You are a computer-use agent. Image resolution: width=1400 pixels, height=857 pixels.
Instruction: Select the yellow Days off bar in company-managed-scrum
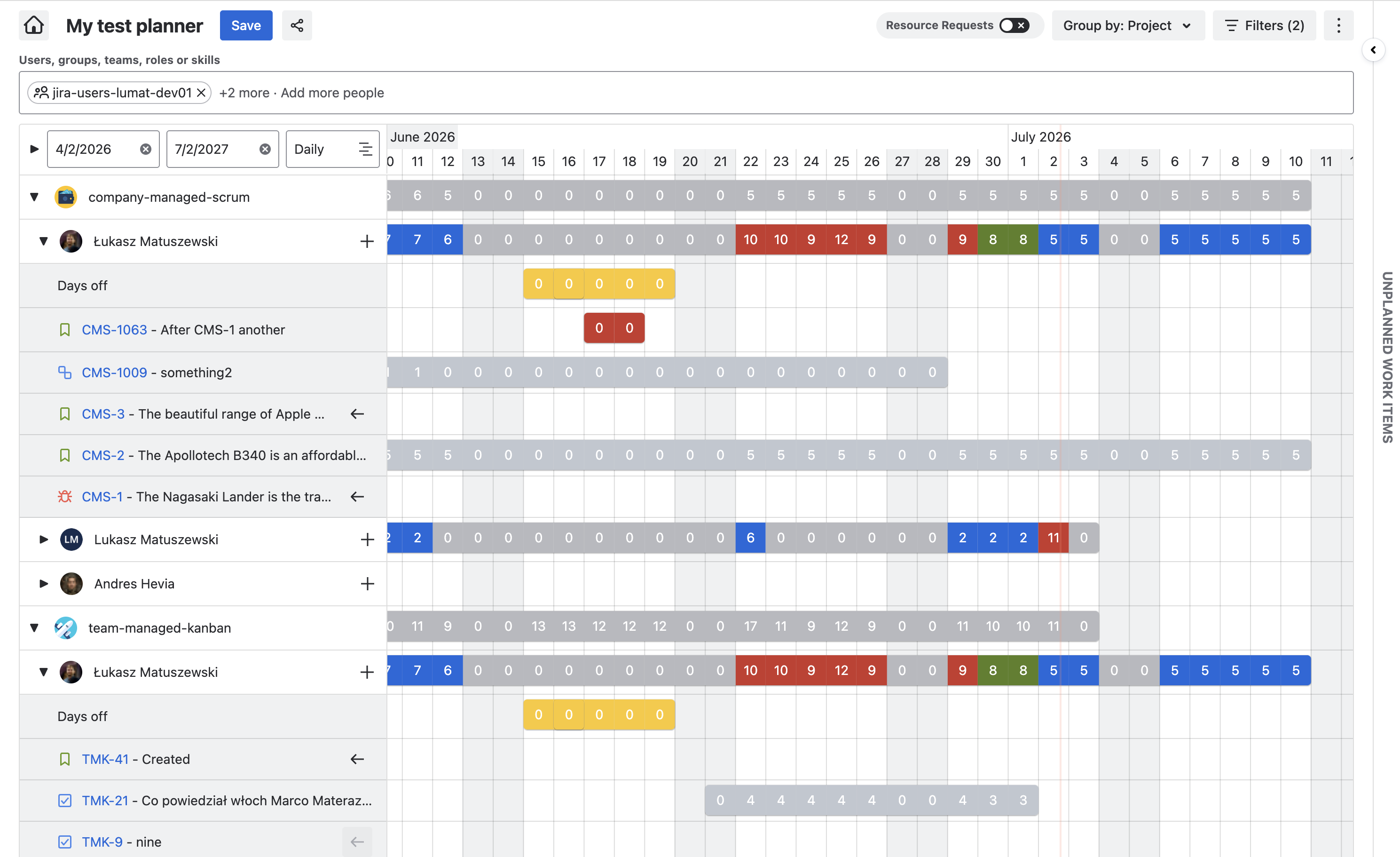point(599,284)
